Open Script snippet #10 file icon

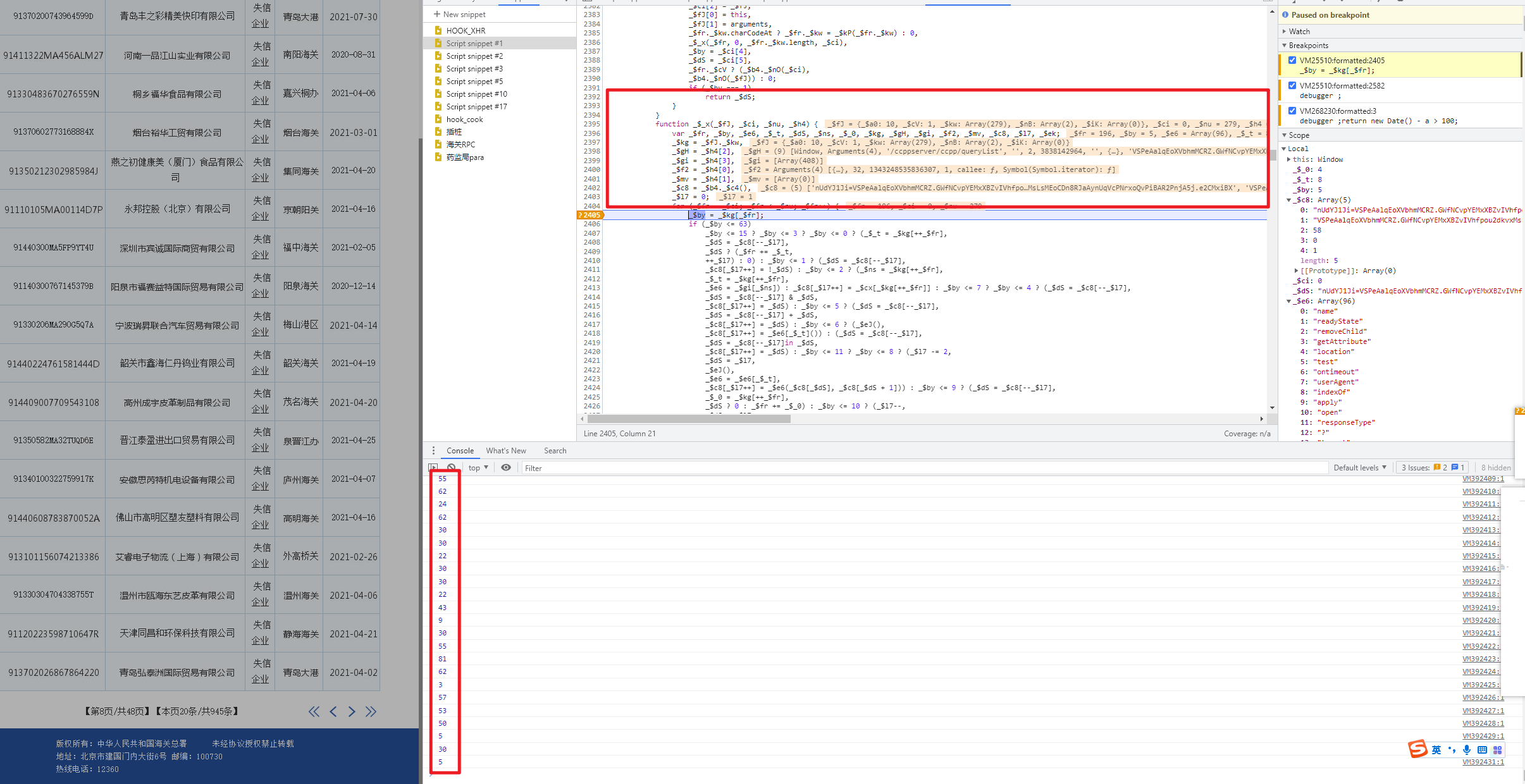(x=438, y=94)
